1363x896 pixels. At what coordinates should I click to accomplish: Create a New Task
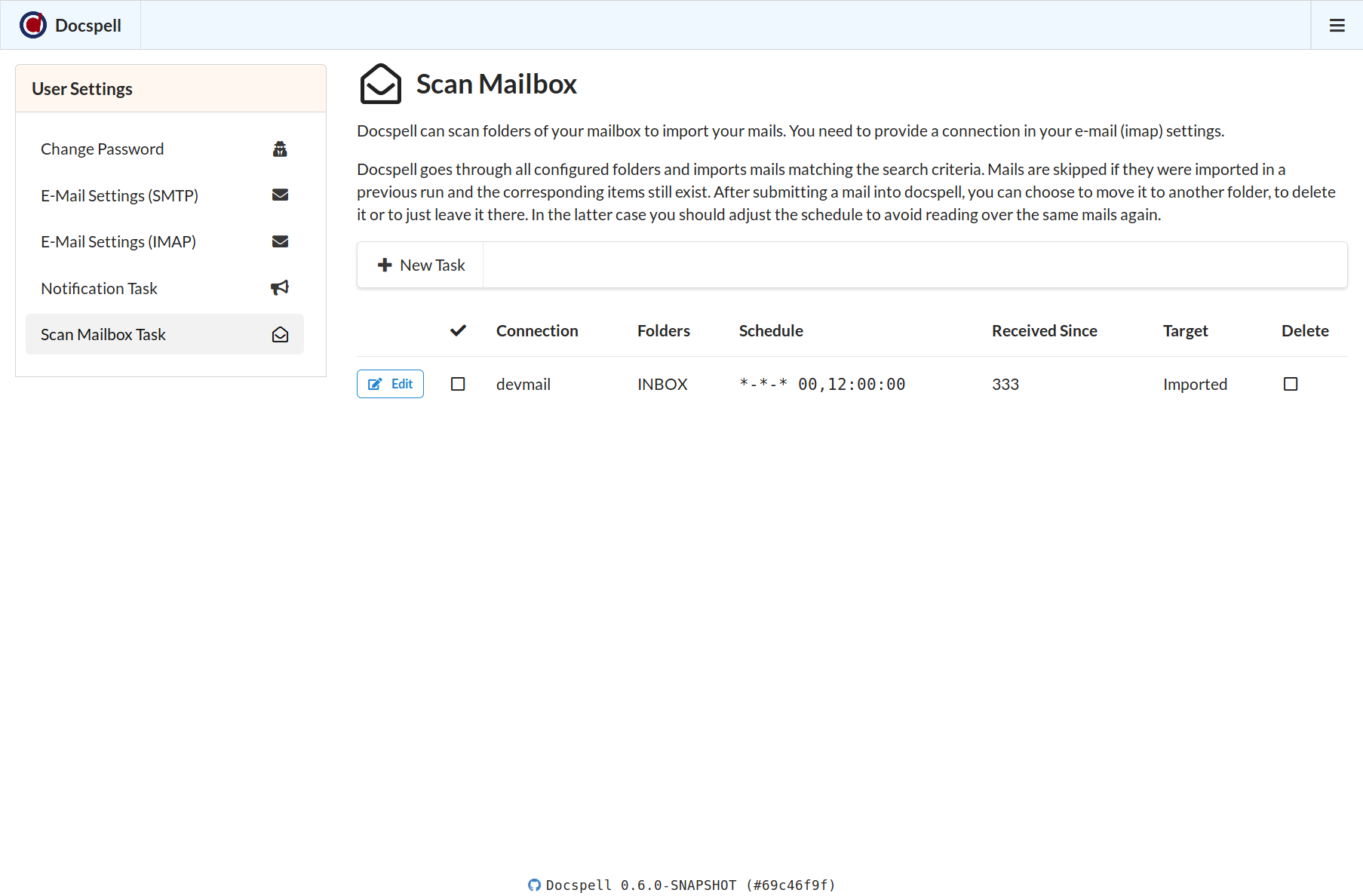point(421,265)
